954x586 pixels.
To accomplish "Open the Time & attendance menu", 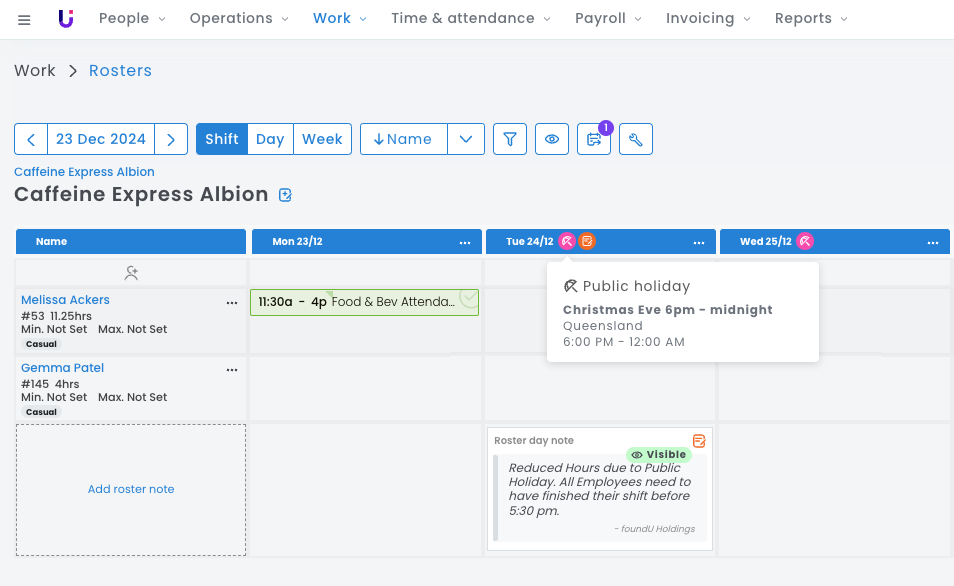I will coord(471,18).
